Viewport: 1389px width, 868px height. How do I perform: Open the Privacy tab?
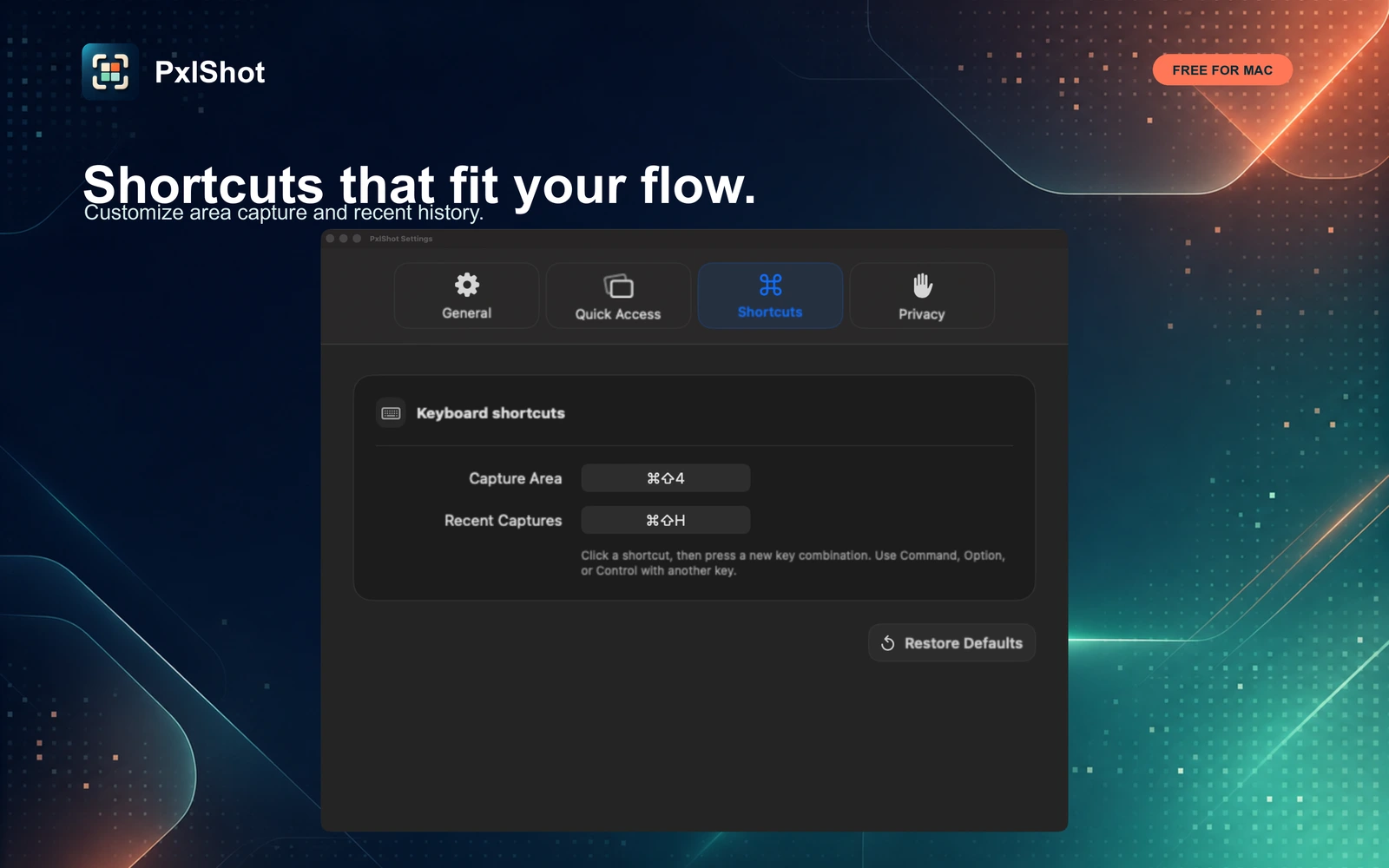[x=922, y=296]
